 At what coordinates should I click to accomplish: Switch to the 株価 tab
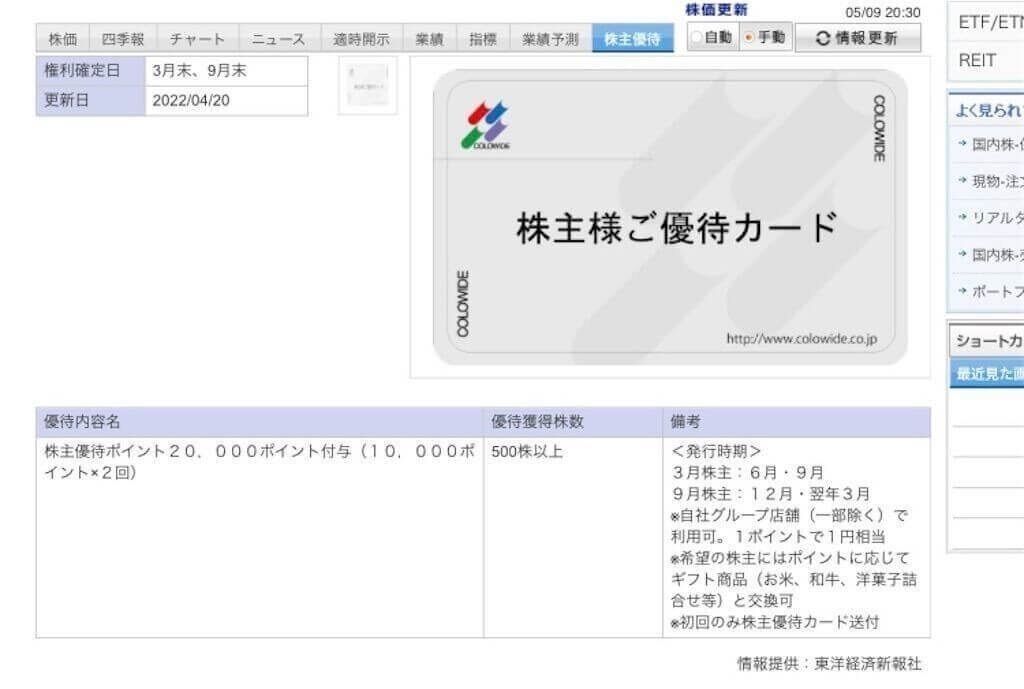[61, 39]
